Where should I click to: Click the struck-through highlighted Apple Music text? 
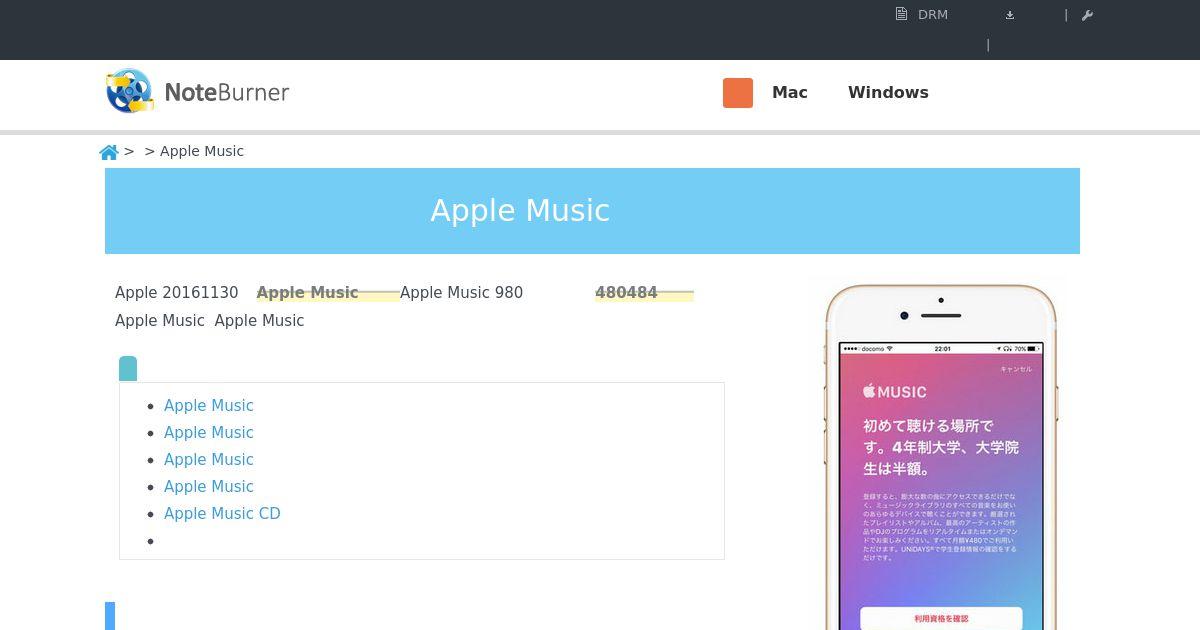click(x=307, y=293)
